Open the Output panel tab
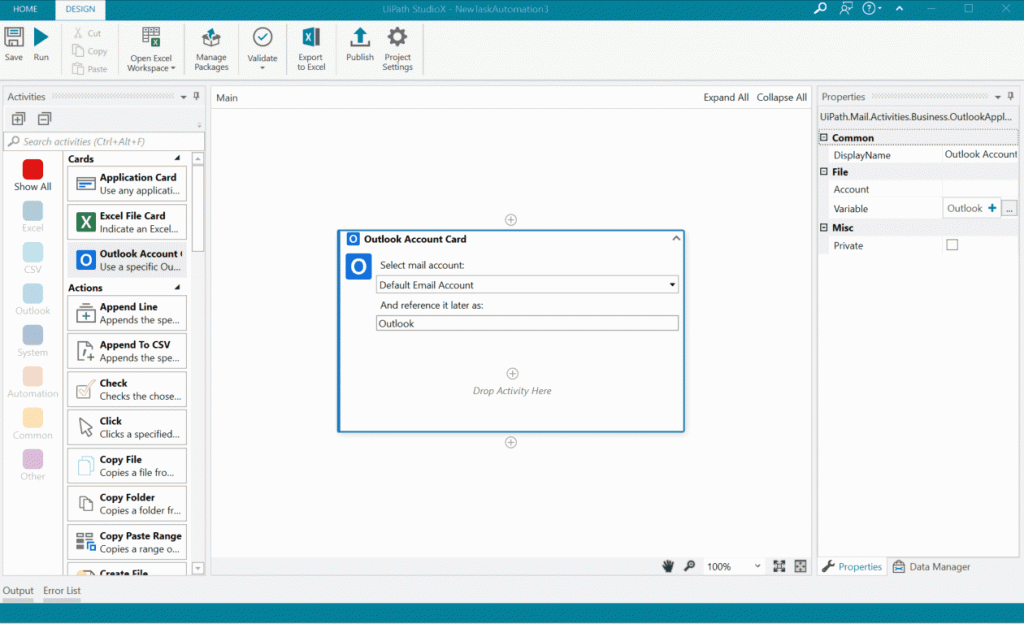 [x=18, y=591]
